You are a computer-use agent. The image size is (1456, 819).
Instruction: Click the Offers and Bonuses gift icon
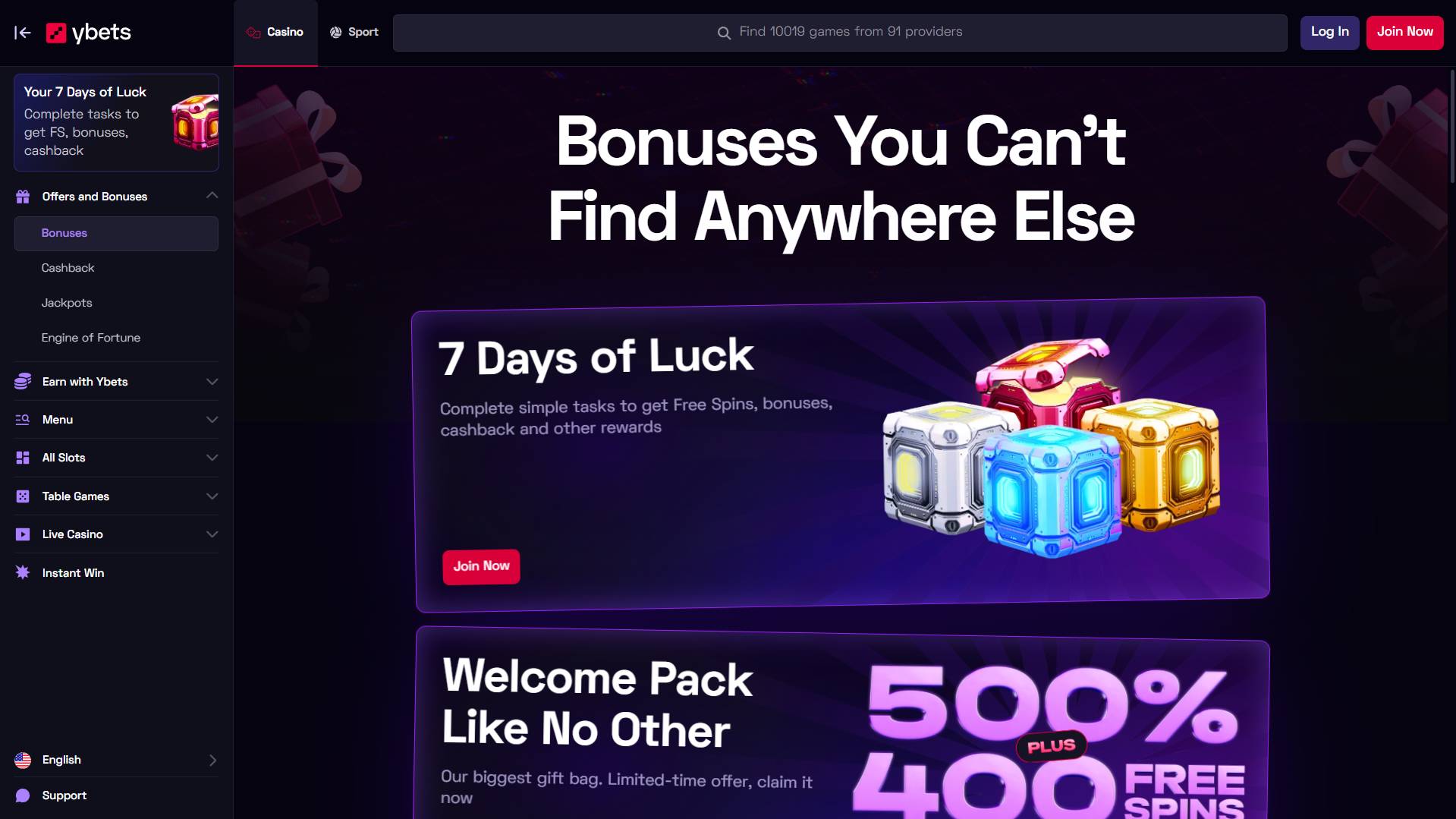pos(23,197)
